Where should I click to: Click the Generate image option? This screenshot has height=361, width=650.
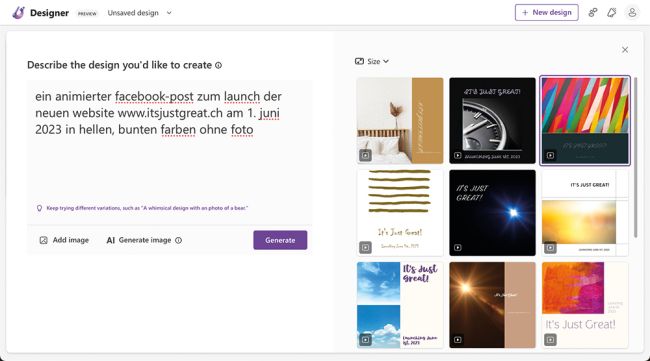point(139,240)
